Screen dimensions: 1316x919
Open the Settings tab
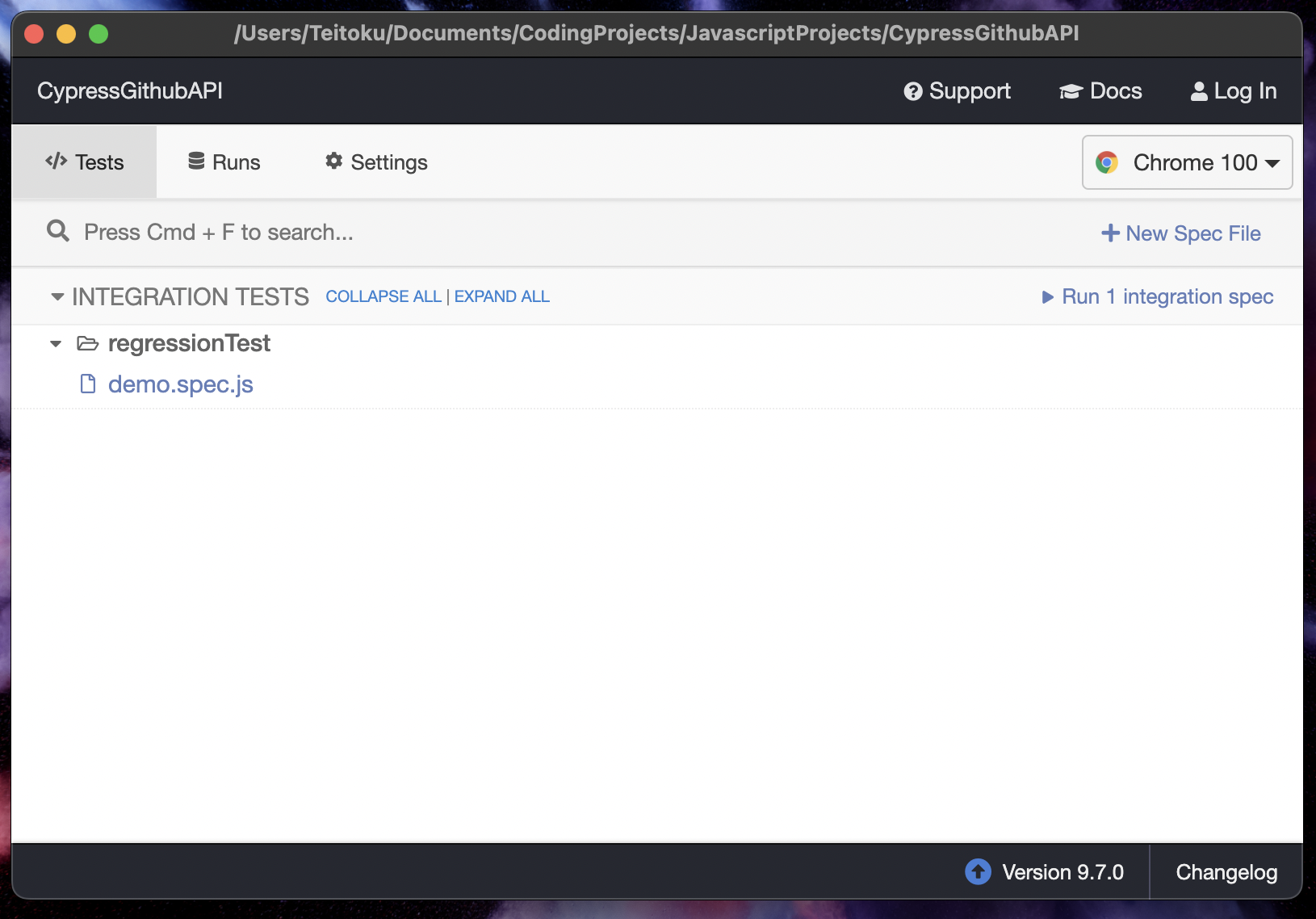[x=376, y=162]
